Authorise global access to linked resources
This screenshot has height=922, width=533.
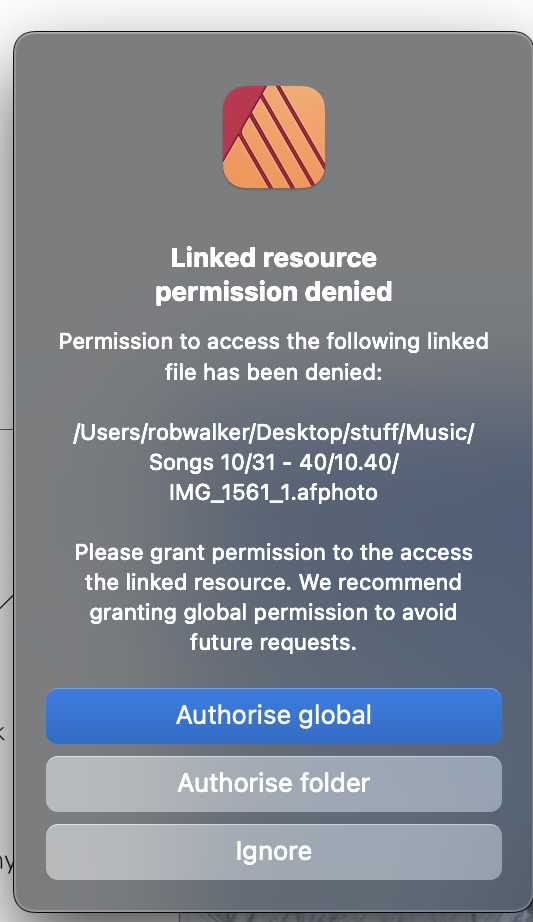pyautogui.click(x=274, y=716)
